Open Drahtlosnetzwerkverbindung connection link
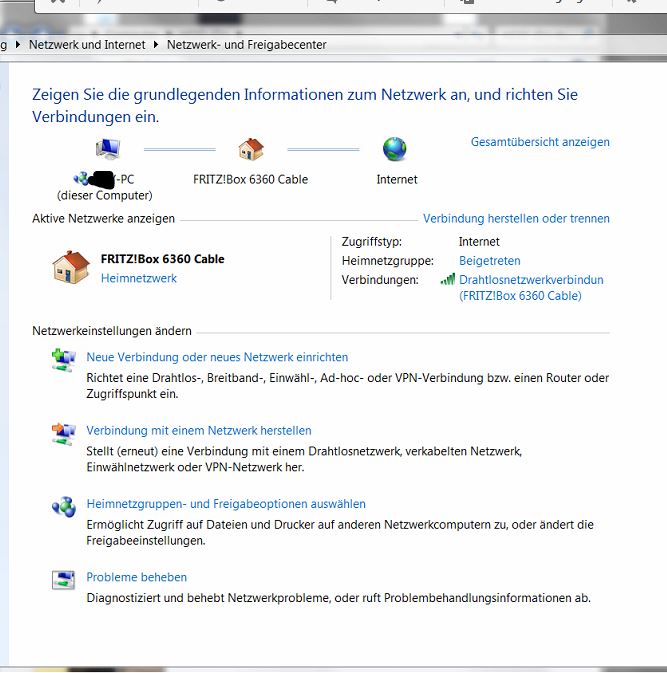Screen dimensions: 667x673 pos(531,288)
